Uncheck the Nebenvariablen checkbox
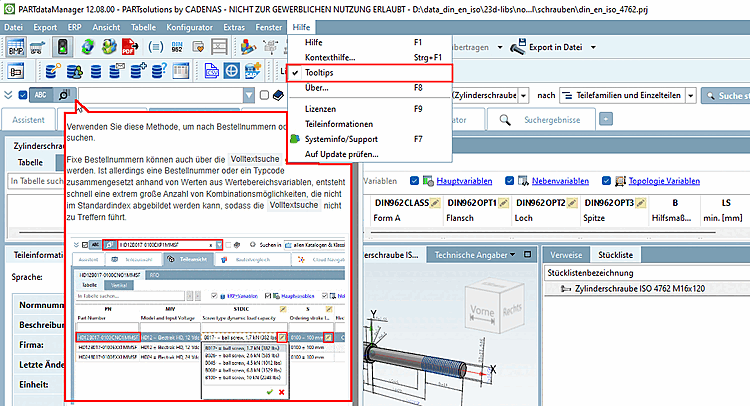750x406 pixels. (509, 181)
